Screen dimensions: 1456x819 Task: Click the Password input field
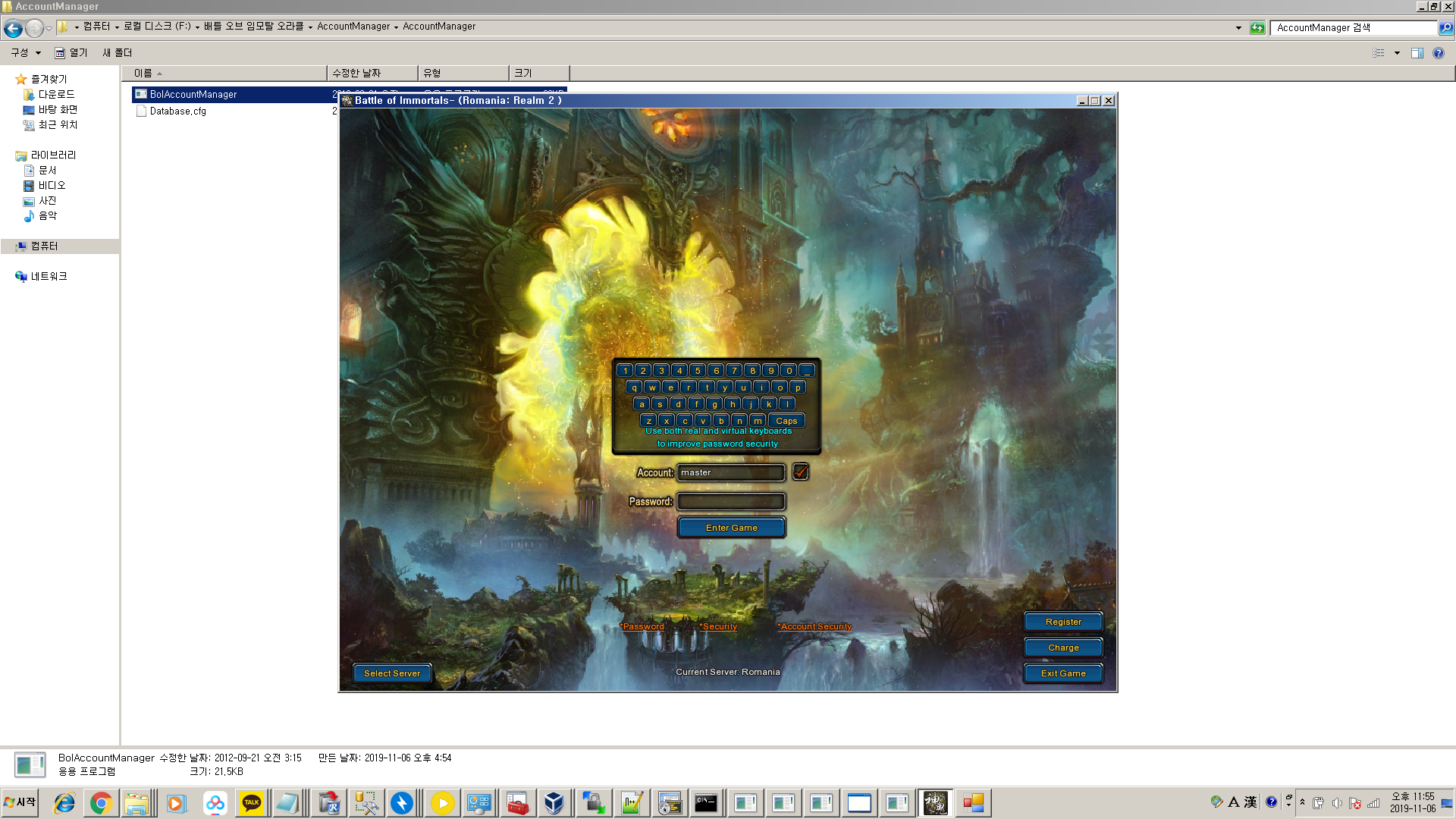(x=730, y=501)
